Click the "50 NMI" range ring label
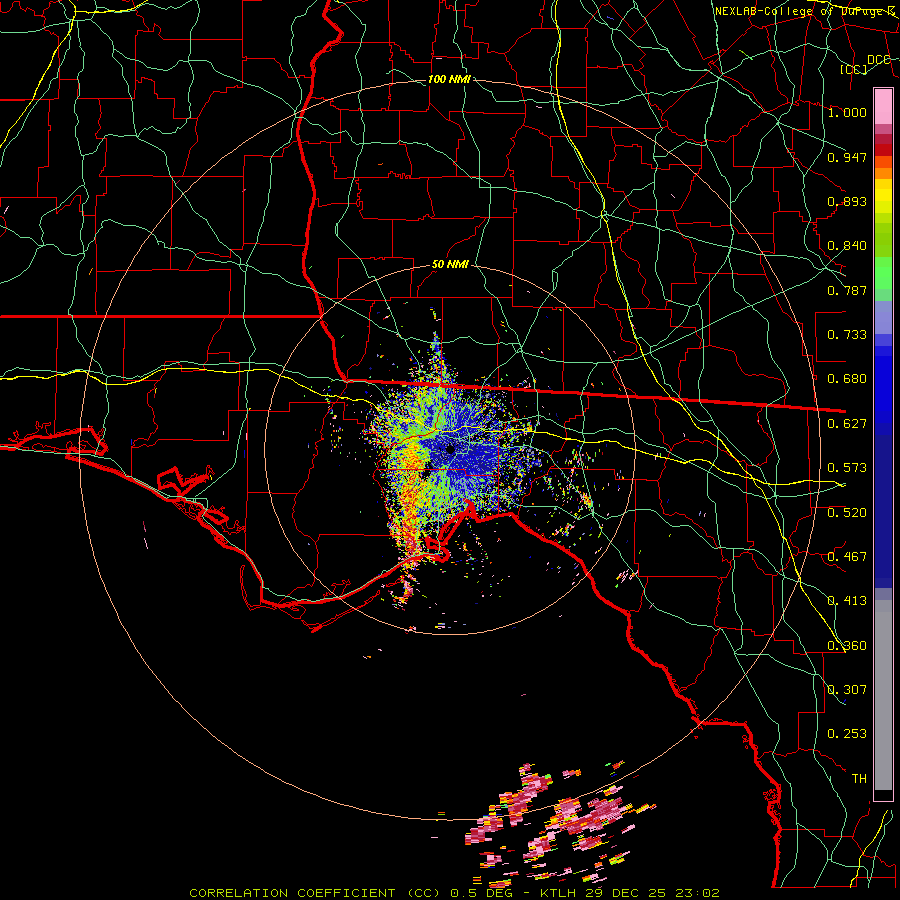This screenshot has height=900, width=900. (x=450, y=264)
